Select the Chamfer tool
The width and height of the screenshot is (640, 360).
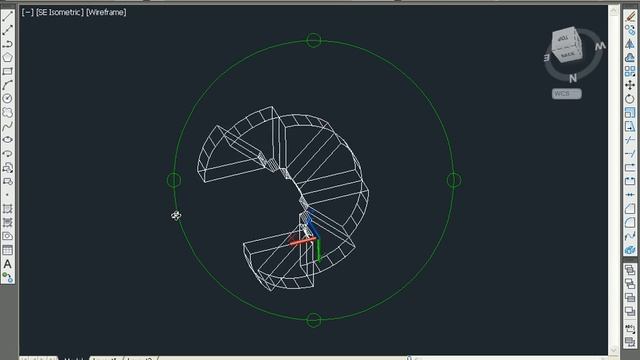(630, 209)
